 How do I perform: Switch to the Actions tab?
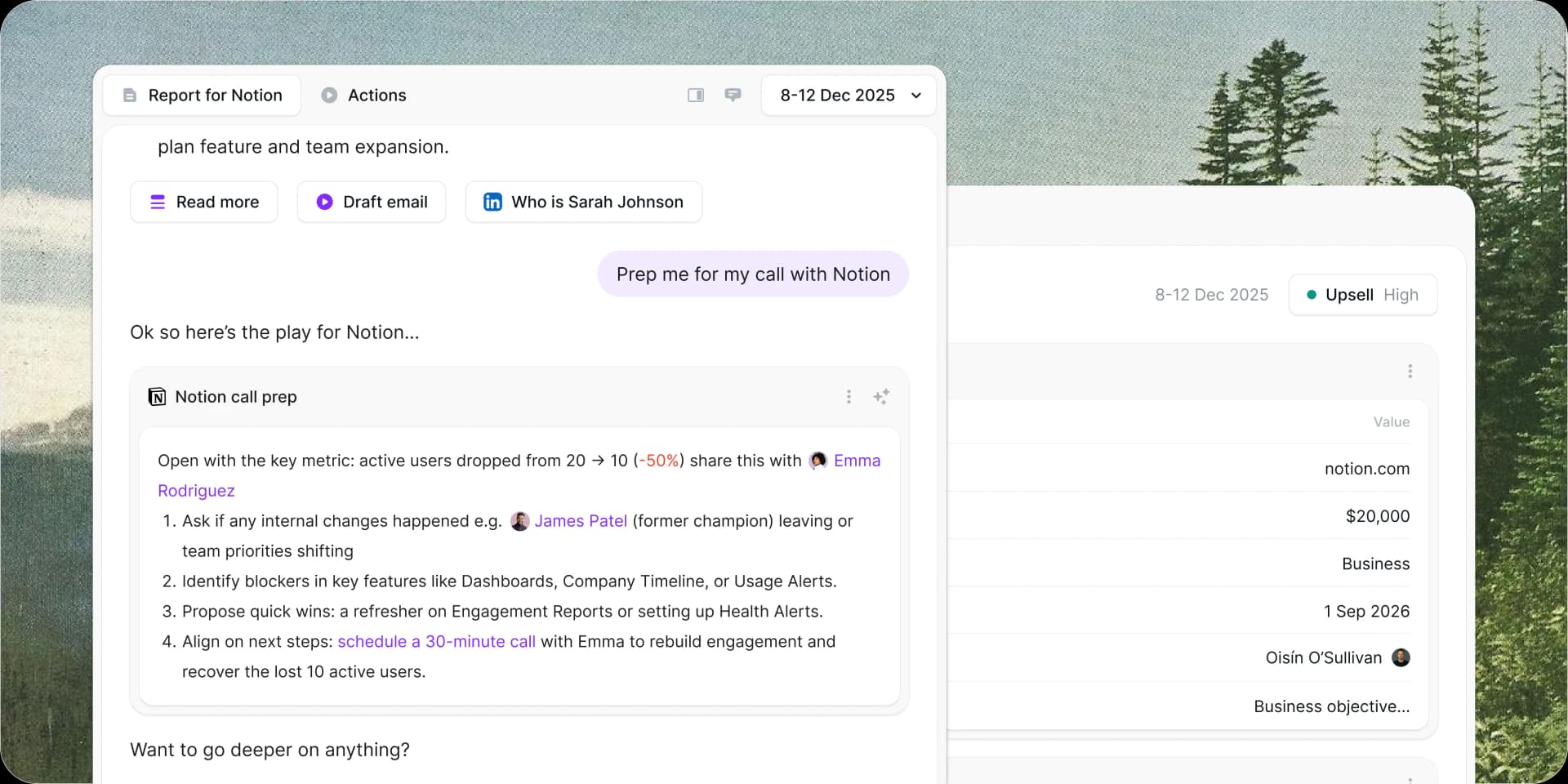click(364, 96)
